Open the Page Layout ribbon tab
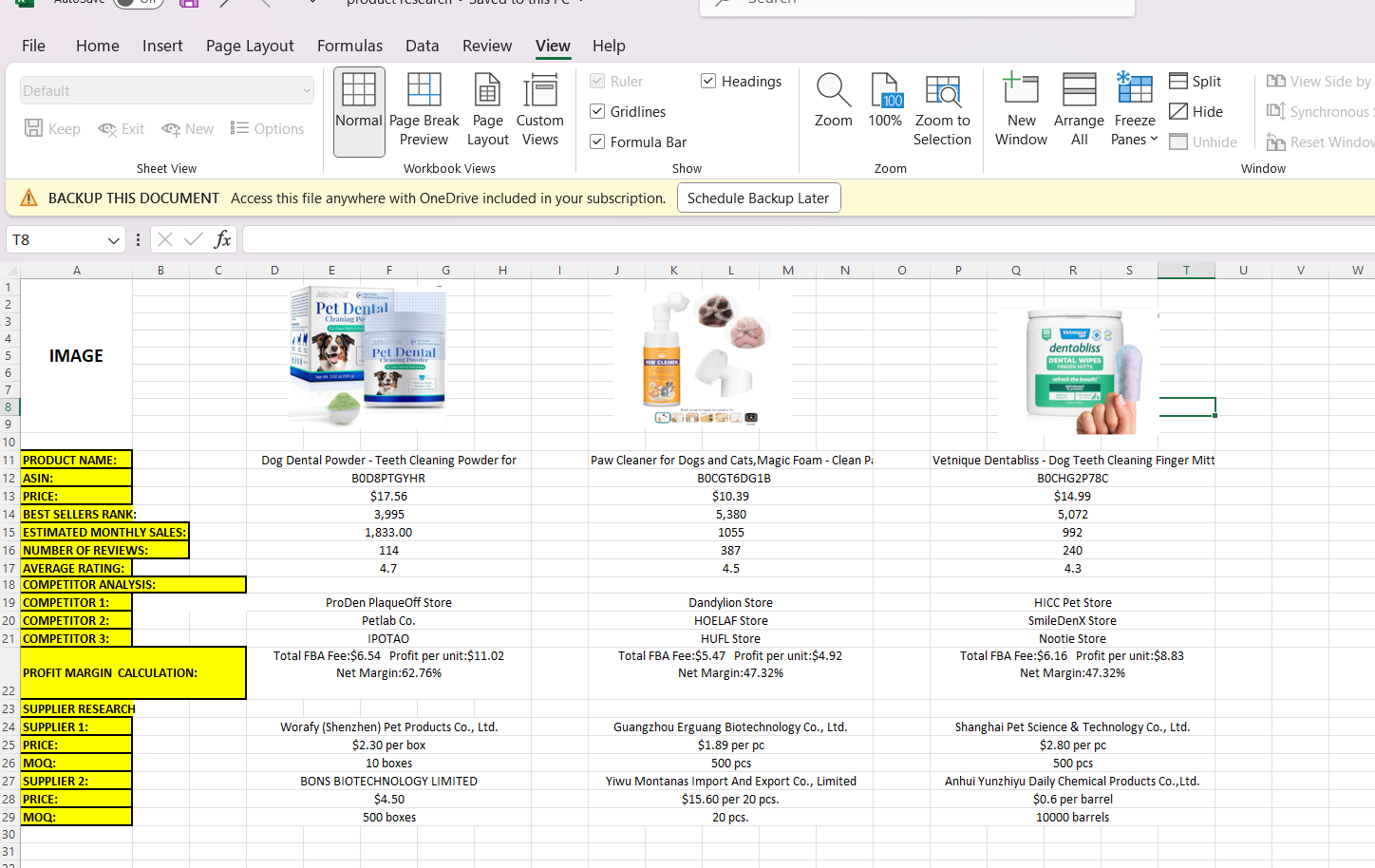Screen dimensions: 1375x868 tap(250, 46)
